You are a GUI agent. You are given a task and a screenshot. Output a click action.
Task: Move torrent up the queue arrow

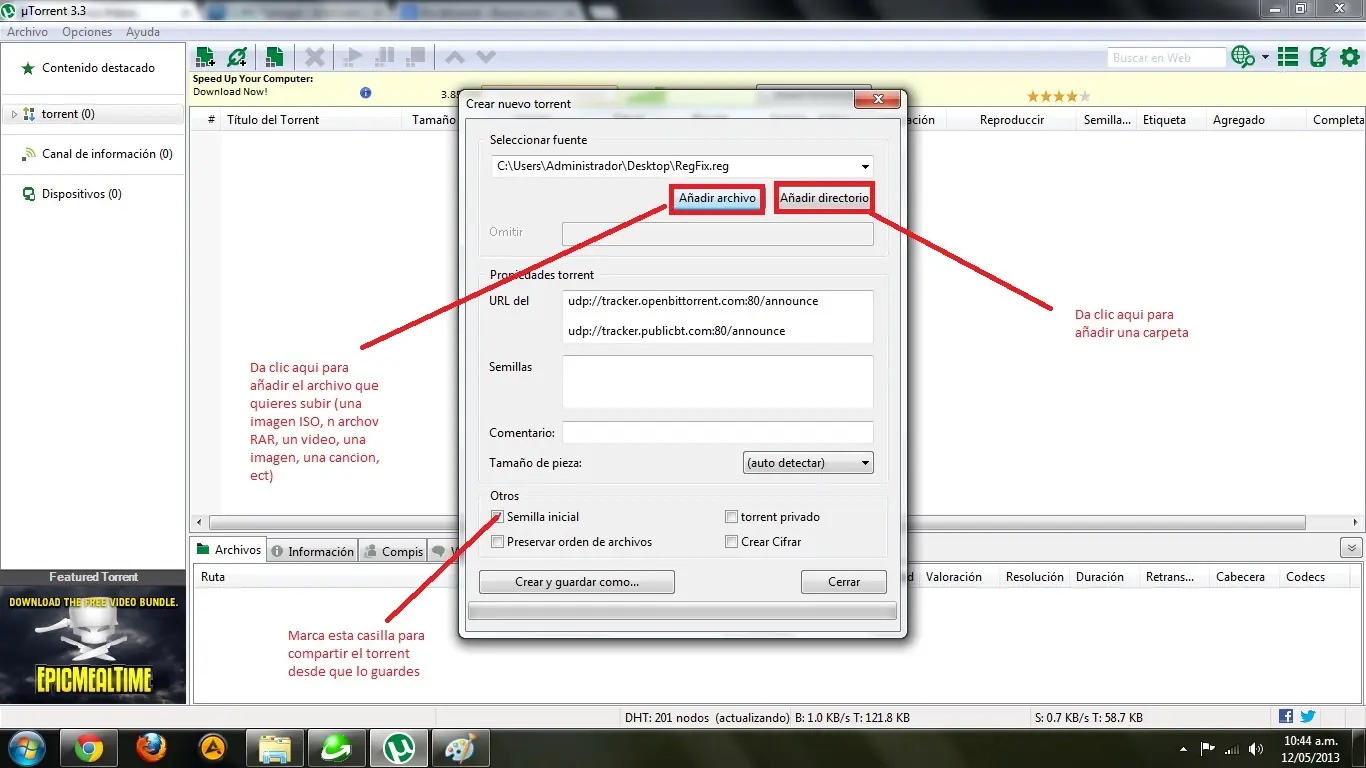coord(454,57)
